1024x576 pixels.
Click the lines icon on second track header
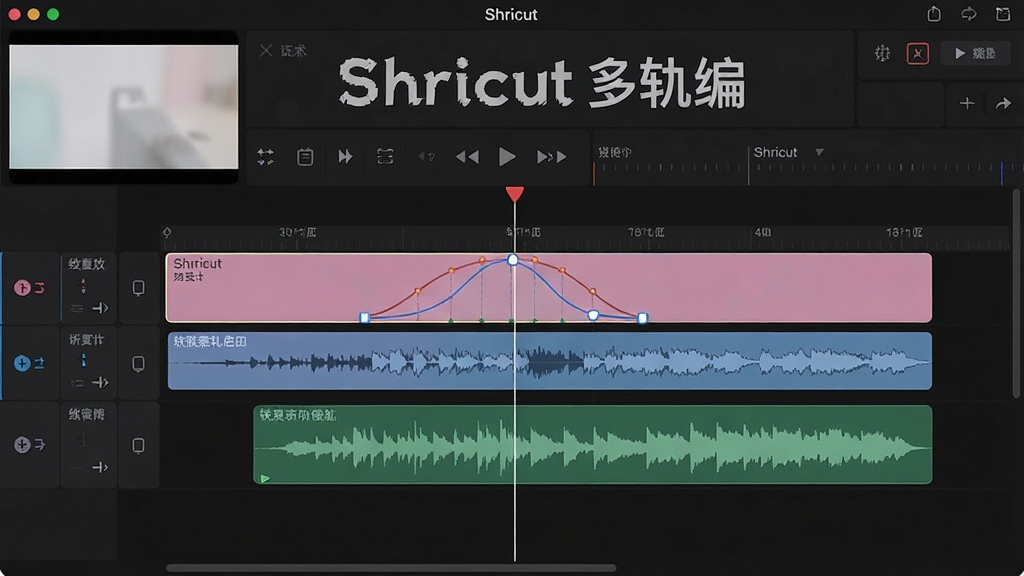coord(78,383)
